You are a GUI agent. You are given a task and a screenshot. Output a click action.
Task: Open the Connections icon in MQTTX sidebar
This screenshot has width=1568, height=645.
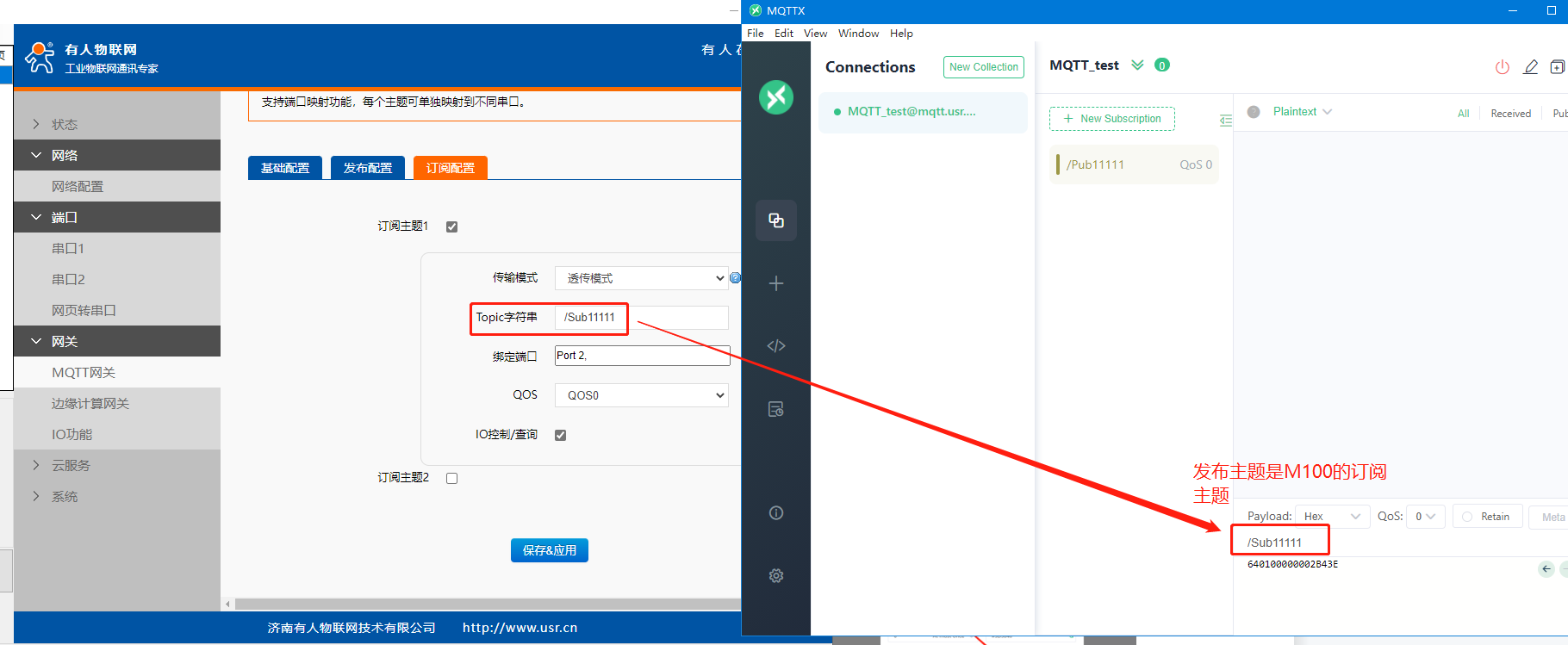coord(775,220)
